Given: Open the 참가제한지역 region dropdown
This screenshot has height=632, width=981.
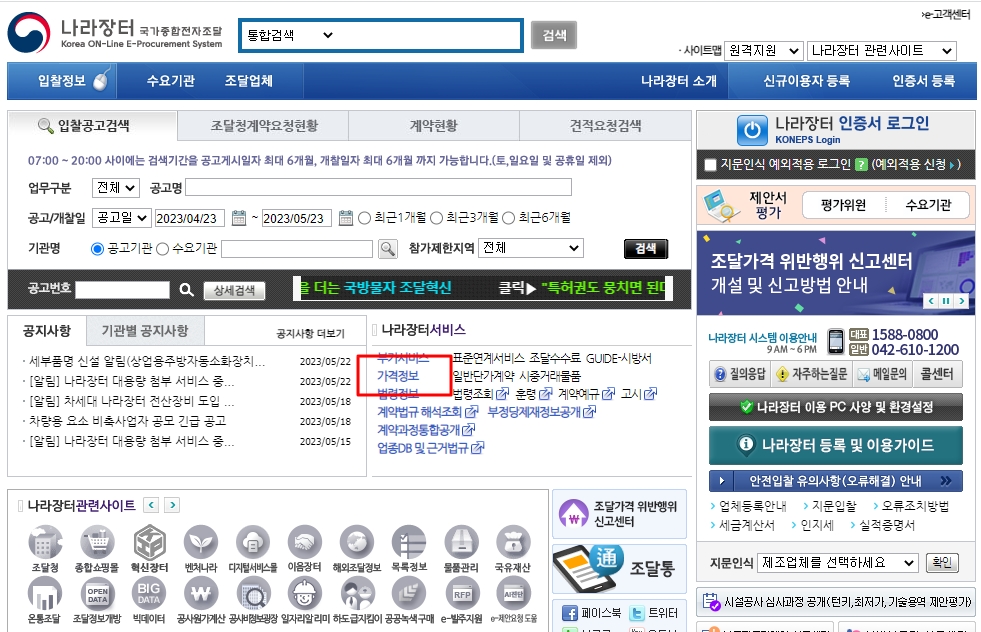Looking at the screenshot, I should pos(530,248).
